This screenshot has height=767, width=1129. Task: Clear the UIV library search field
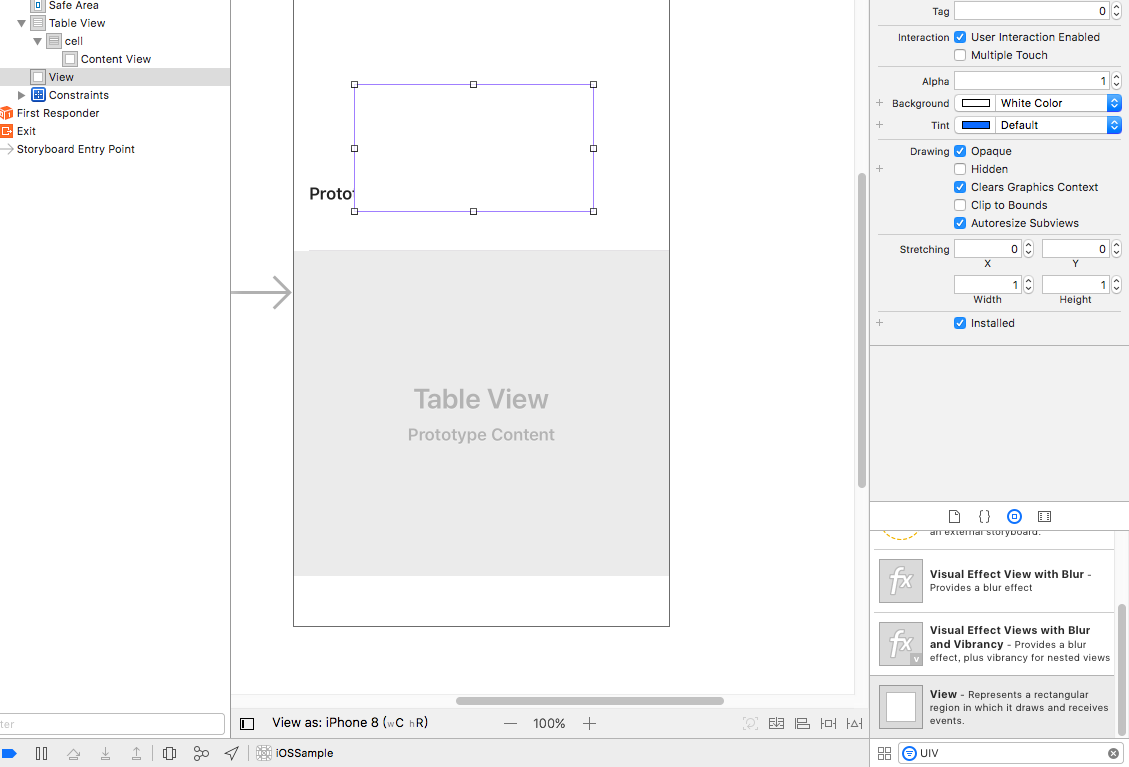click(1113, 753)
